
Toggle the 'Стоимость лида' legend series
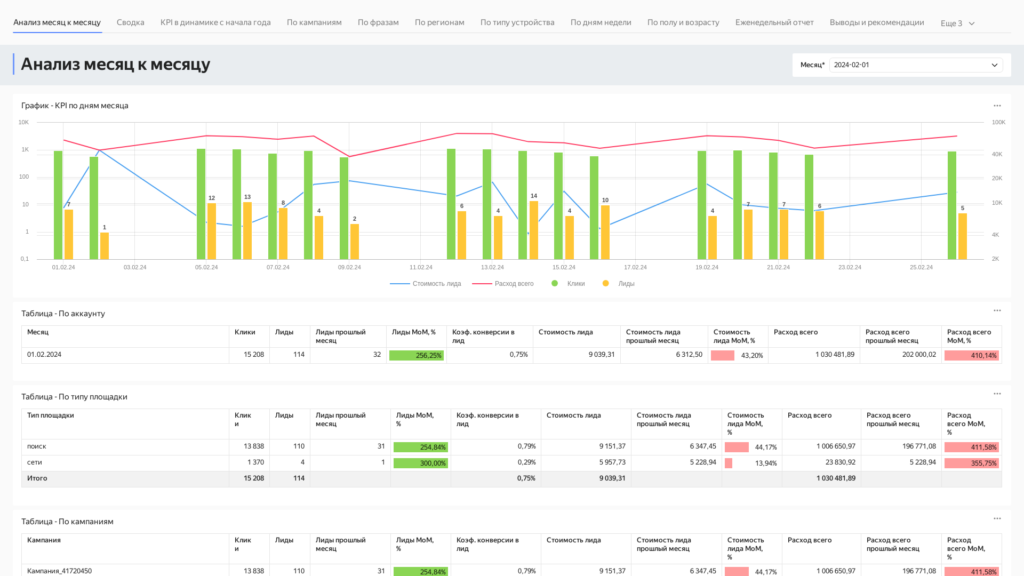[426, 283]
